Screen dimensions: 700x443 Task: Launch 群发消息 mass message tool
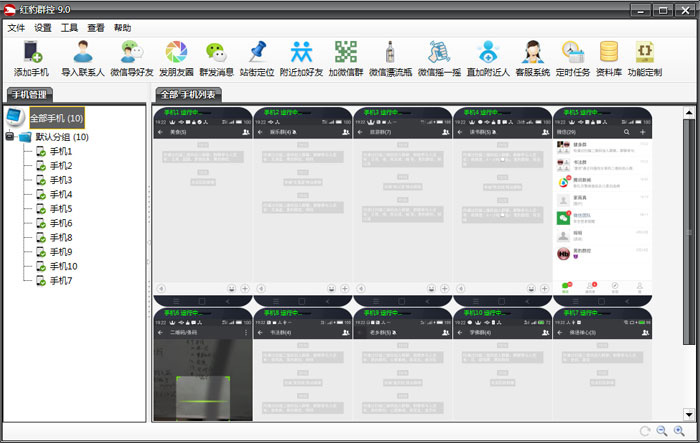pos(217,58)
